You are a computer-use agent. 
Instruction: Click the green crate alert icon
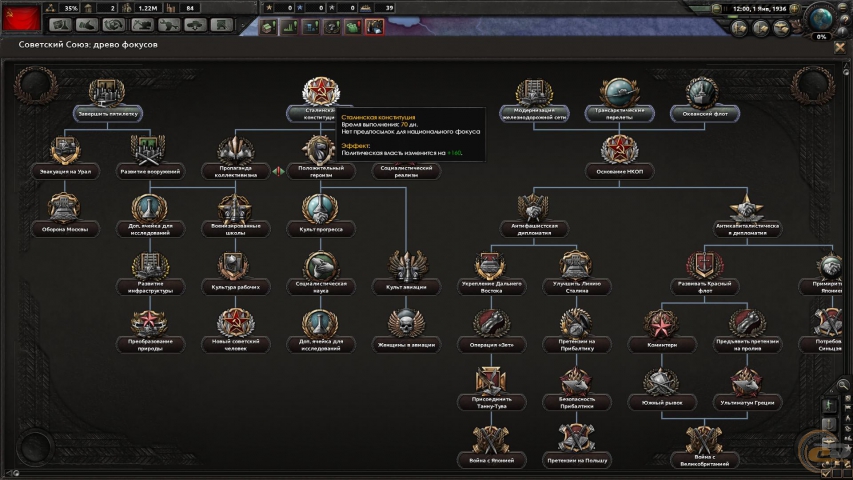pyautogui.click(x=268, y=27)
